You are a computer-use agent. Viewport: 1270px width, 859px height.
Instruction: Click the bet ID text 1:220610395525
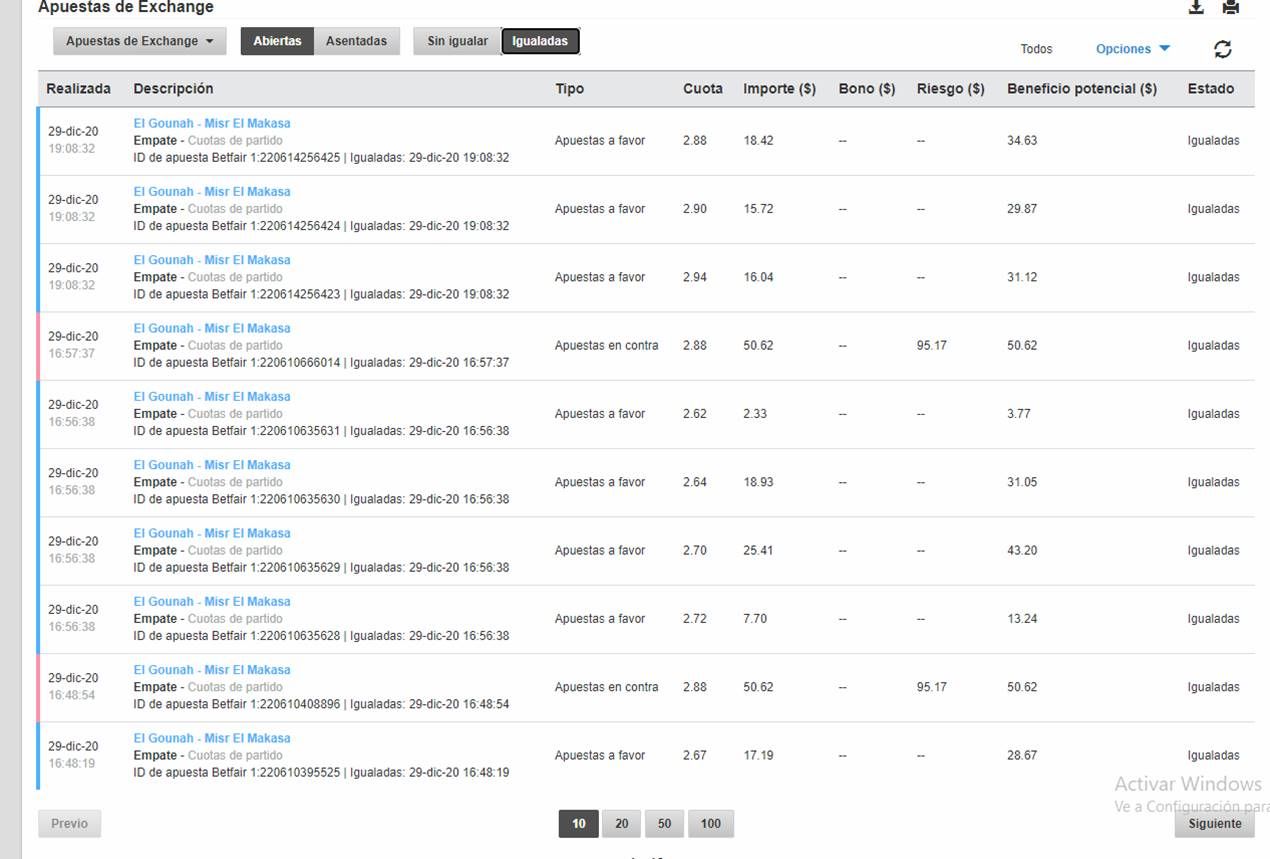click(x=295, y=773)
